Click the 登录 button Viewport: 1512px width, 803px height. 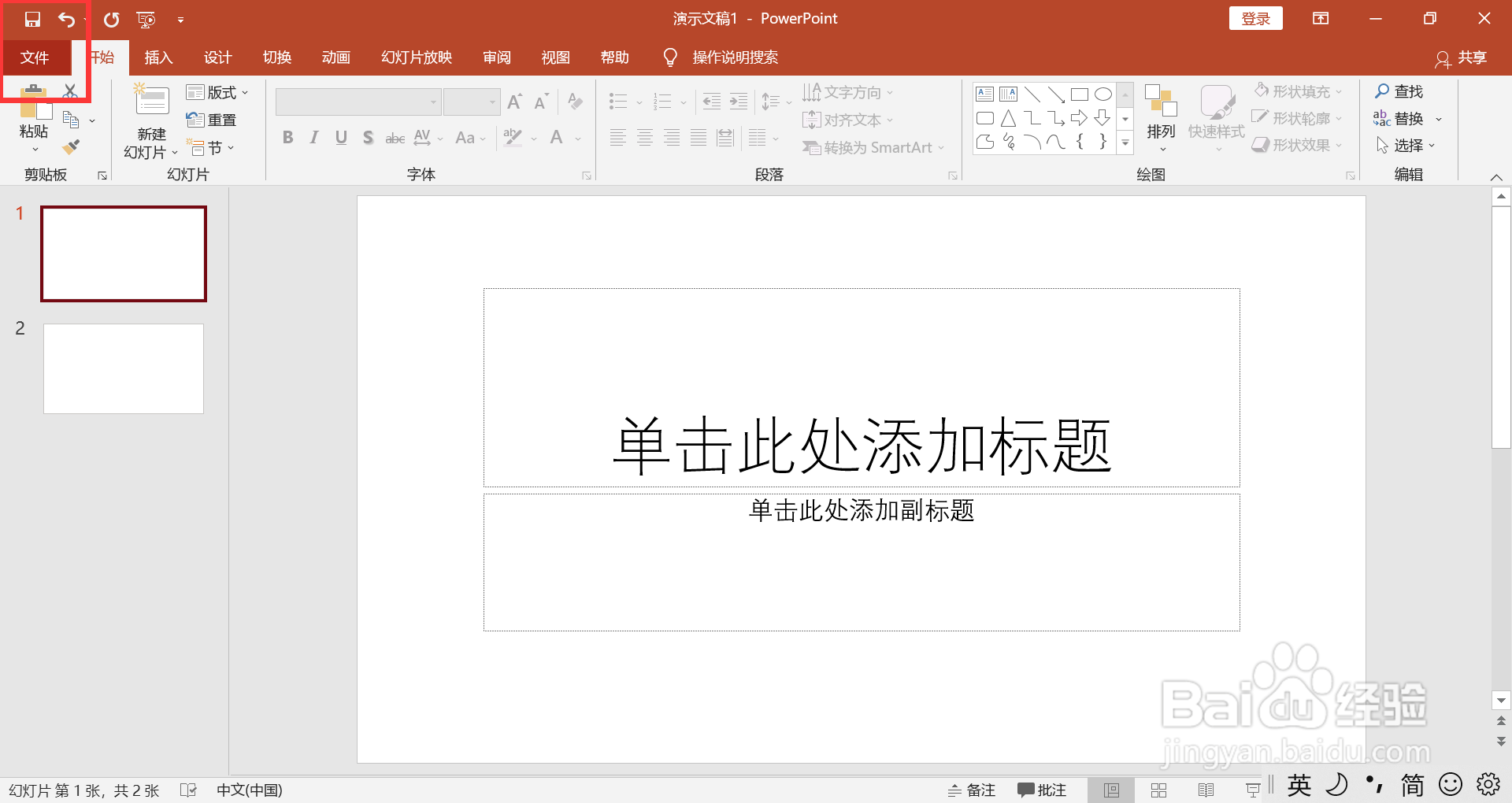click(x=1255, y=18)
